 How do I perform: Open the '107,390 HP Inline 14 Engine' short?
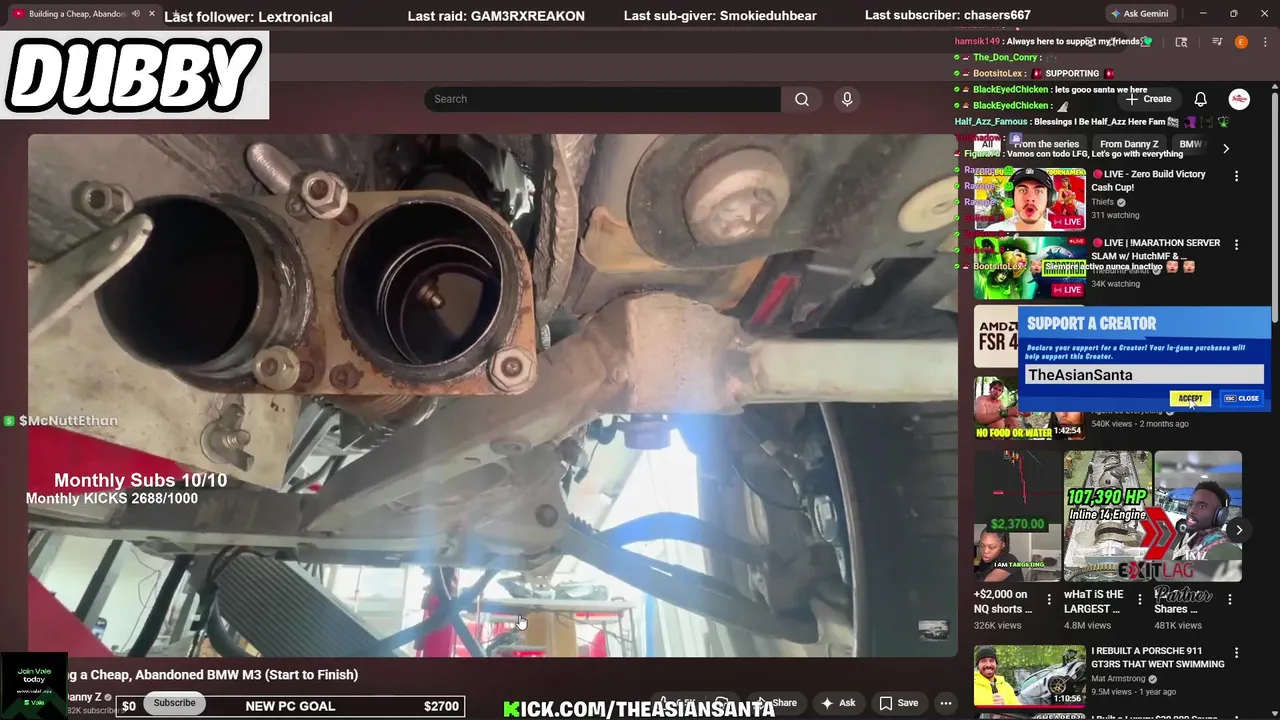tap(1107, 516)
